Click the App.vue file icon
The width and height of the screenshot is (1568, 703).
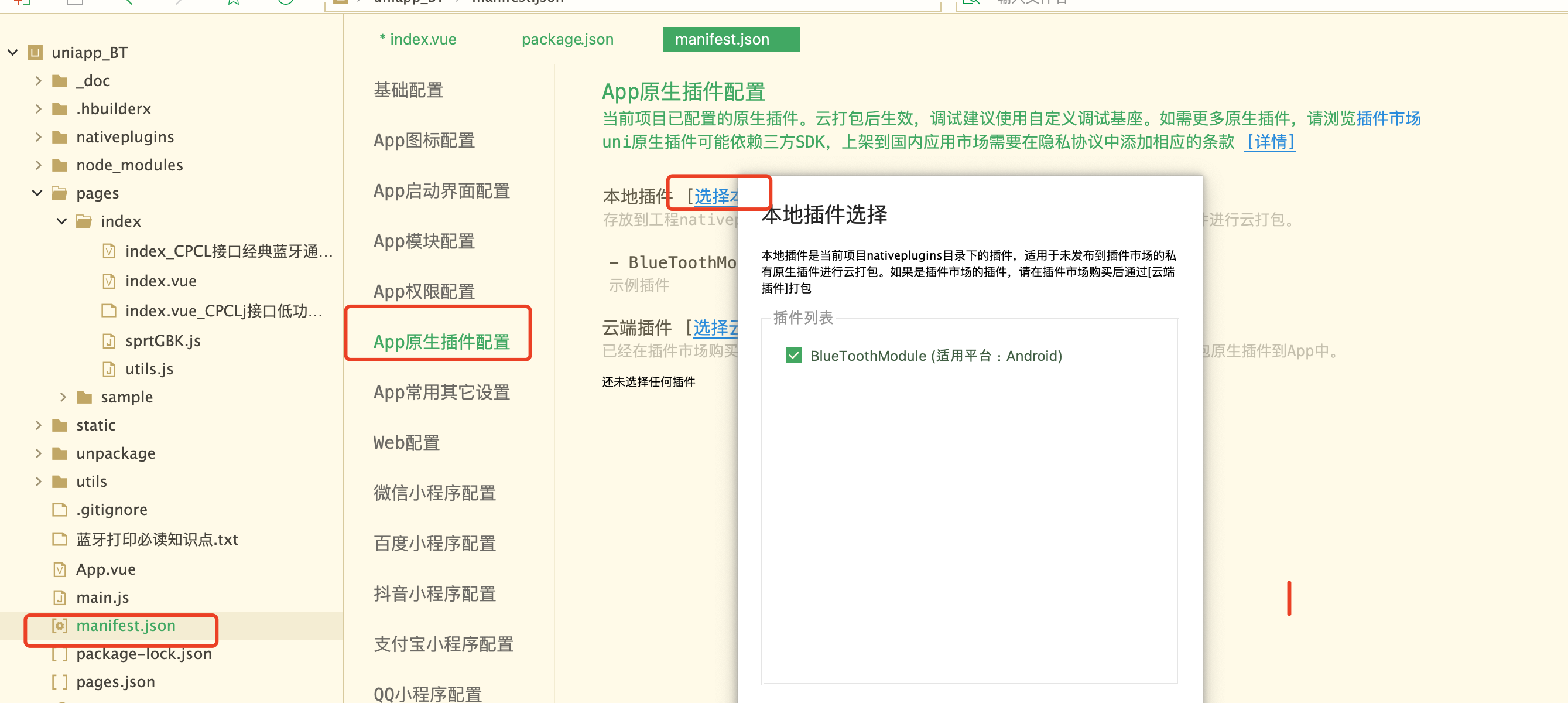pyautogui.click(x=60, y=569)
